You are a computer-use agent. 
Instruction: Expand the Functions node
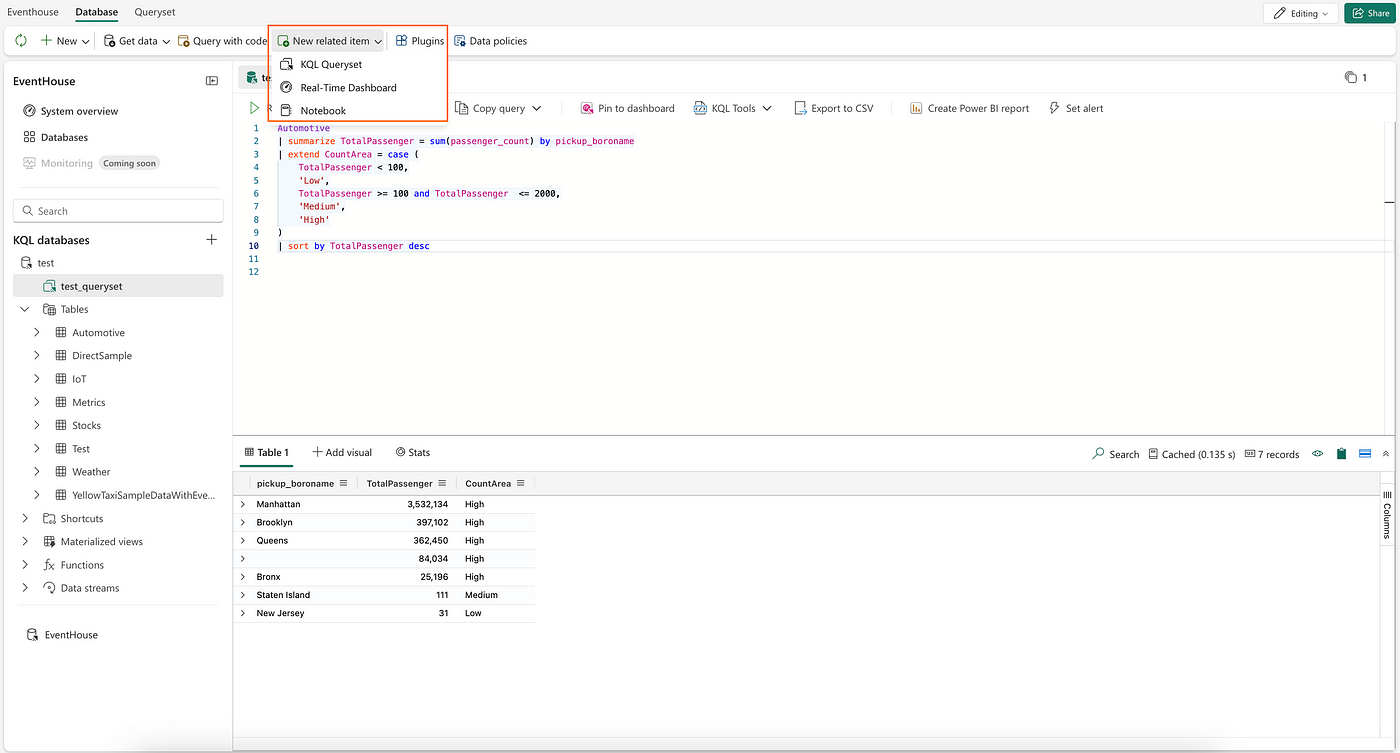point(25,565)
